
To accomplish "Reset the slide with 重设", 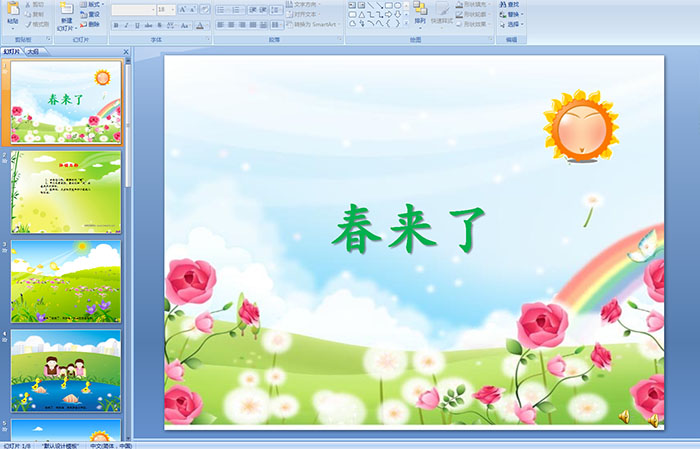I will tap(90, 14).
